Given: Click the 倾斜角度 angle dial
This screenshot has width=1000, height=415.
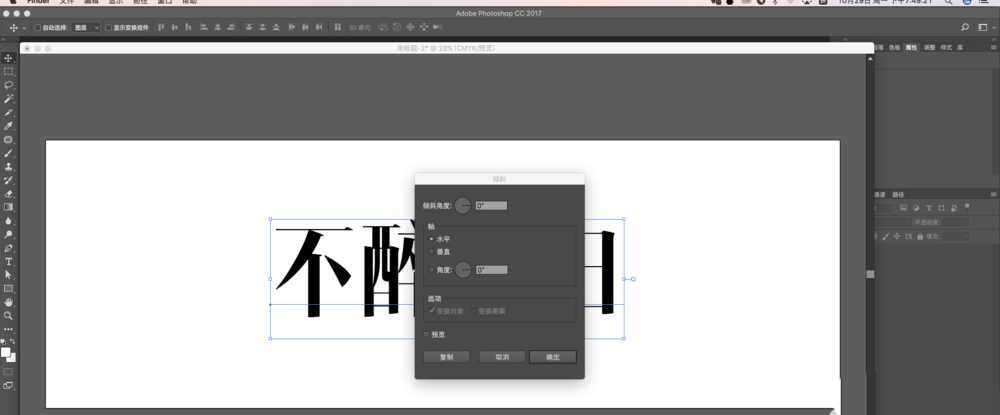Looking at the screenshot, I should [462, 205].
